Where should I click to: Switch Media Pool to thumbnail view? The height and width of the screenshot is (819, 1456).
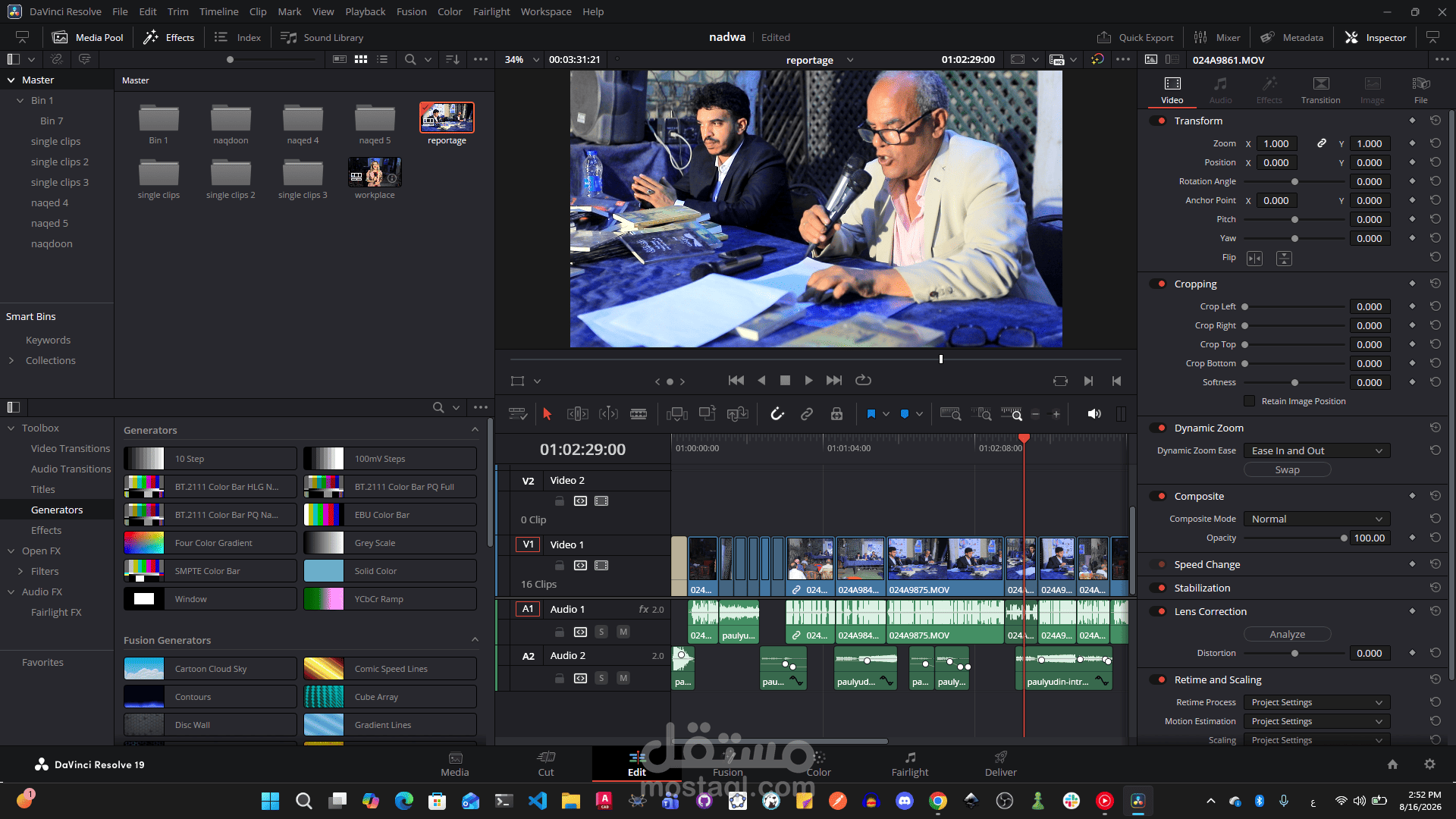[x=361, y=59]
